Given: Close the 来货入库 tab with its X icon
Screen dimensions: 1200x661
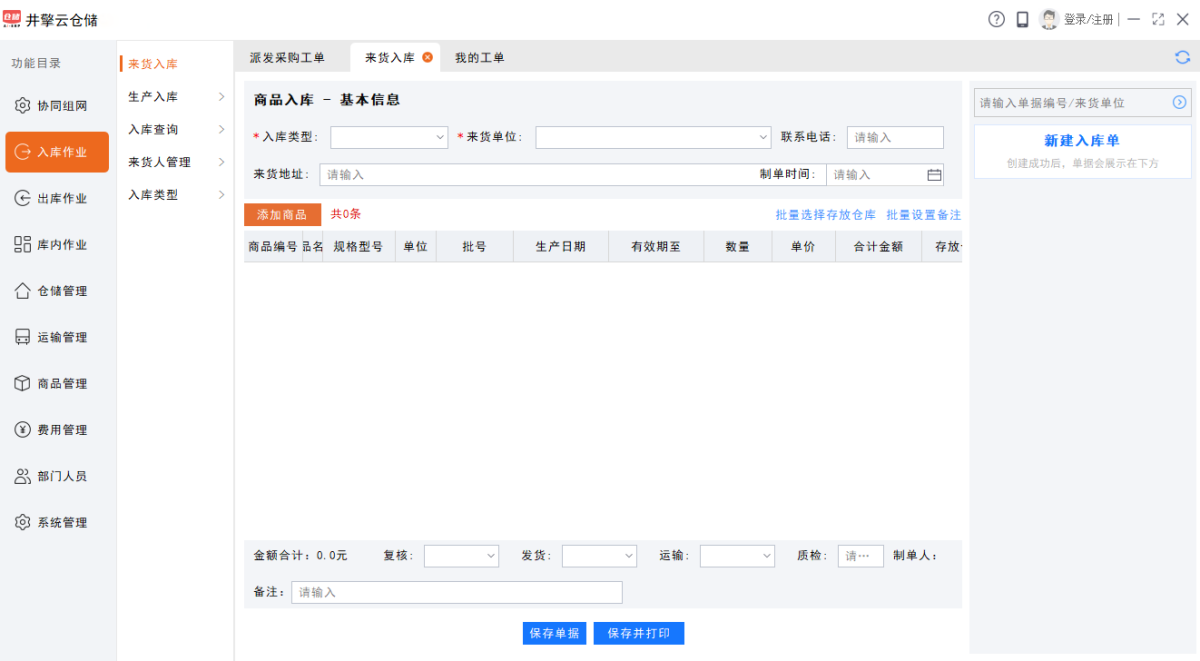Looking at the screenshot, I should 428,58.
